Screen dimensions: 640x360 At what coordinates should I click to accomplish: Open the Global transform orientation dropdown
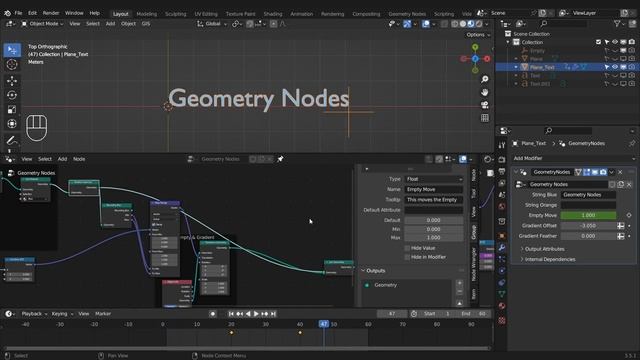[212, 24]
